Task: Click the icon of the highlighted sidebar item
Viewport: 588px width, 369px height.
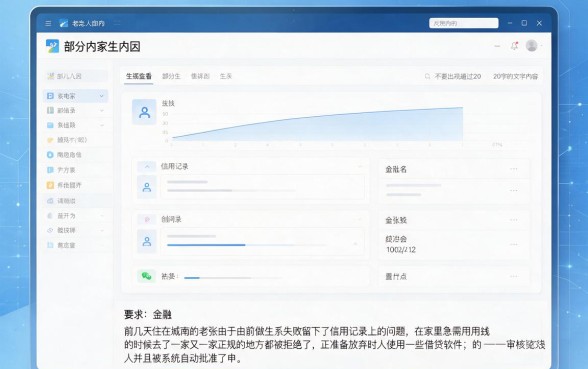Action: 50,96
